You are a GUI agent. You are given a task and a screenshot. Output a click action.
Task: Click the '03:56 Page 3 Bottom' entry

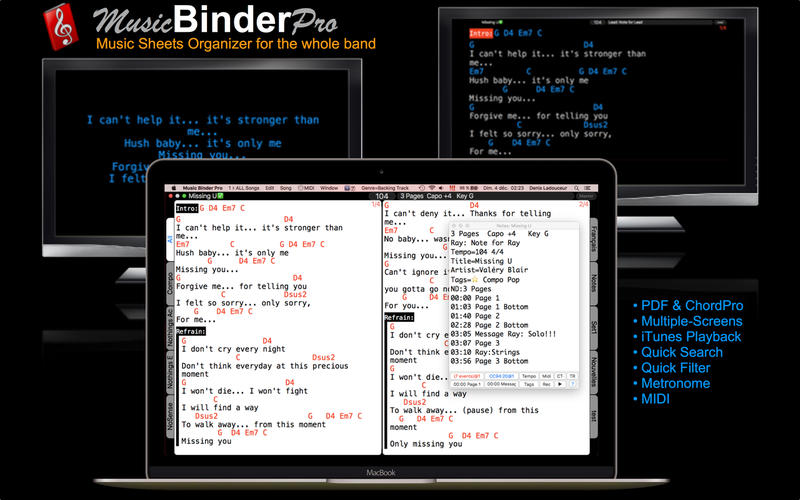pos(489,361)
